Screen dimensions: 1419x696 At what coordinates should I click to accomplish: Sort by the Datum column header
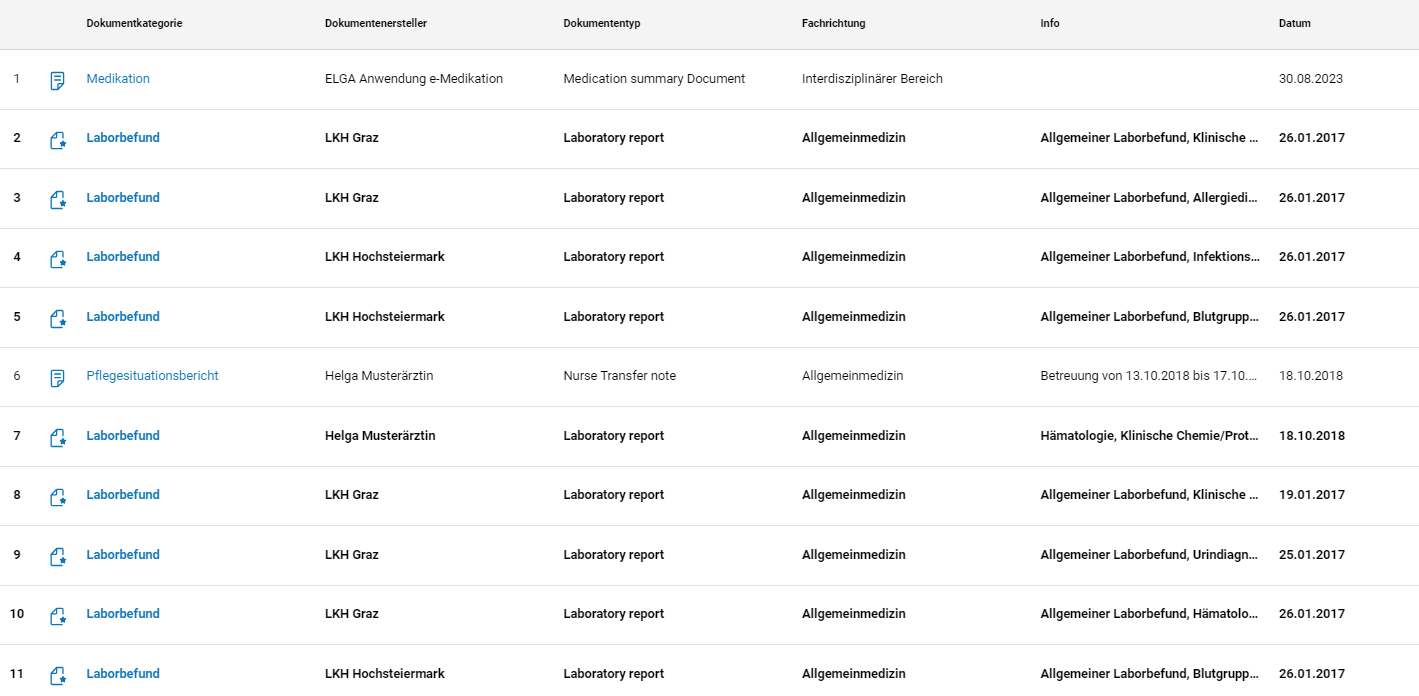tap(1294, 23)
